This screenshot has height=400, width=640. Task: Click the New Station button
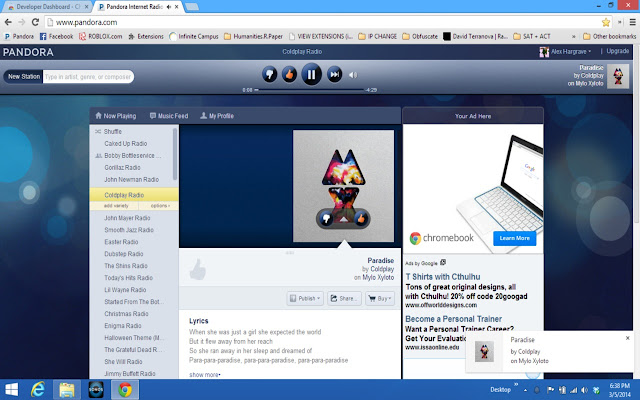(x=24, y=76)
